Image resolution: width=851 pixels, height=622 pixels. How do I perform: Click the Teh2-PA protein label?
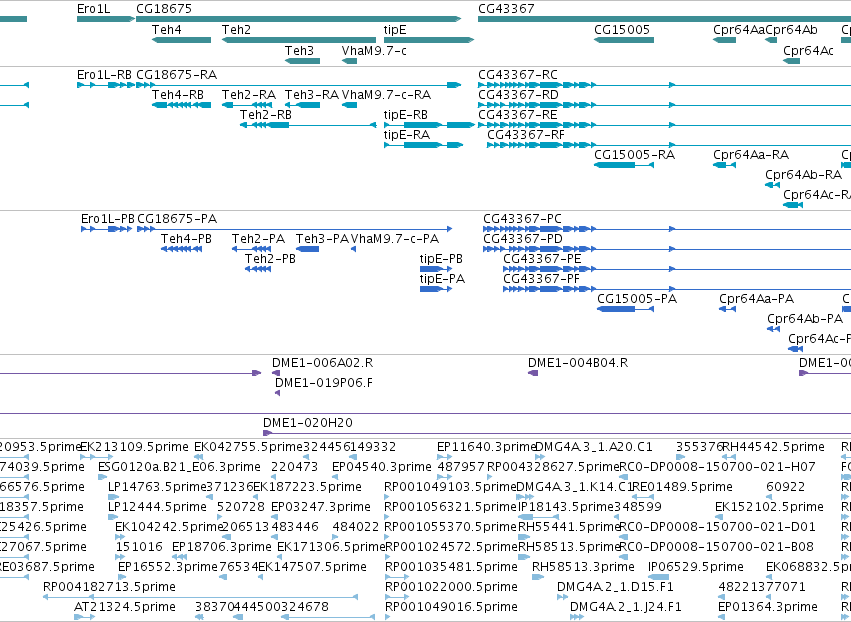click(x=258, y=239)
